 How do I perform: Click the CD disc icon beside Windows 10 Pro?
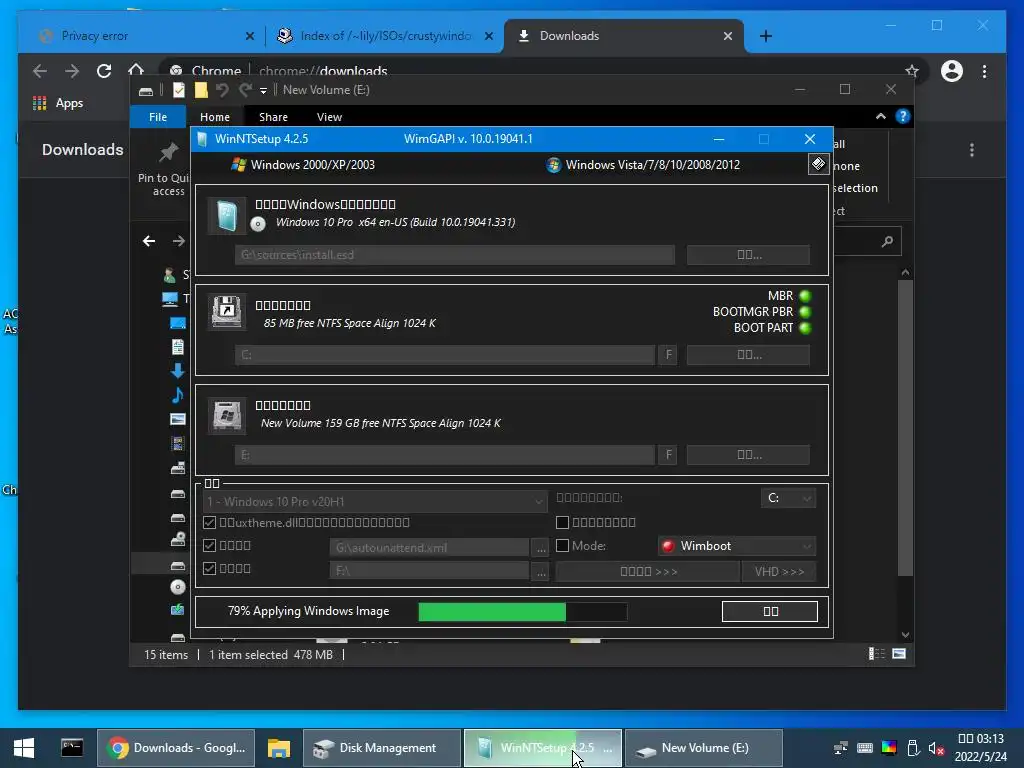tap(258, 224)
